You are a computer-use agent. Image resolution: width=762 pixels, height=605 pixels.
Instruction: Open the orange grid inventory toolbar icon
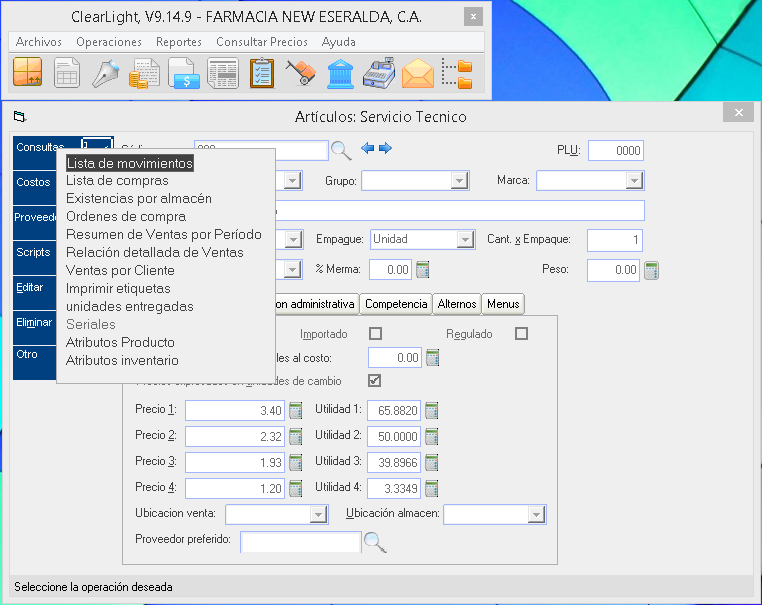28,72
